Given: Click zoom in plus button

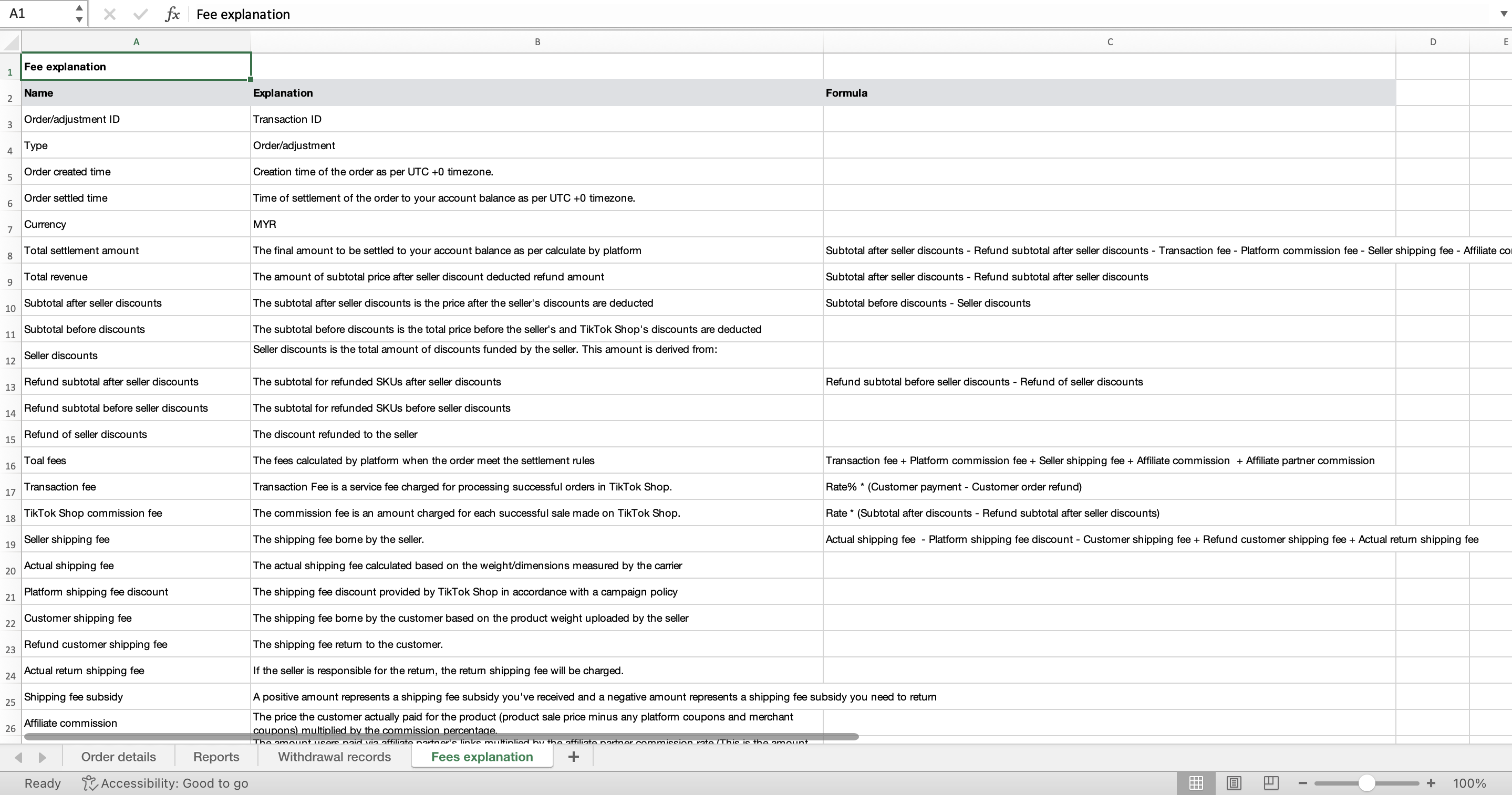Looking at the screenshot, I should [x=1431, y=783].
